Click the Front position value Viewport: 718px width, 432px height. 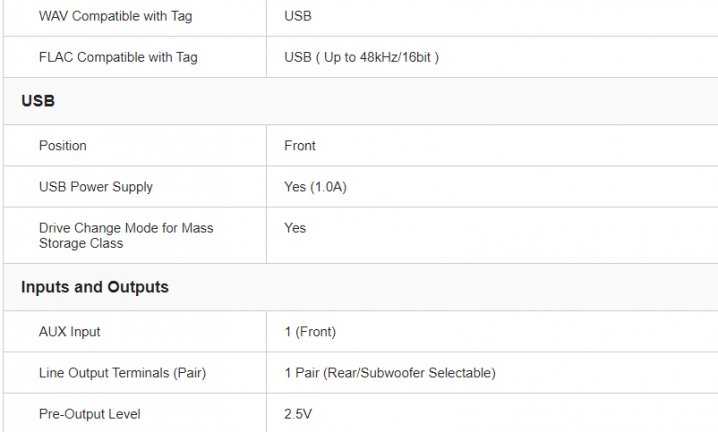300,145
